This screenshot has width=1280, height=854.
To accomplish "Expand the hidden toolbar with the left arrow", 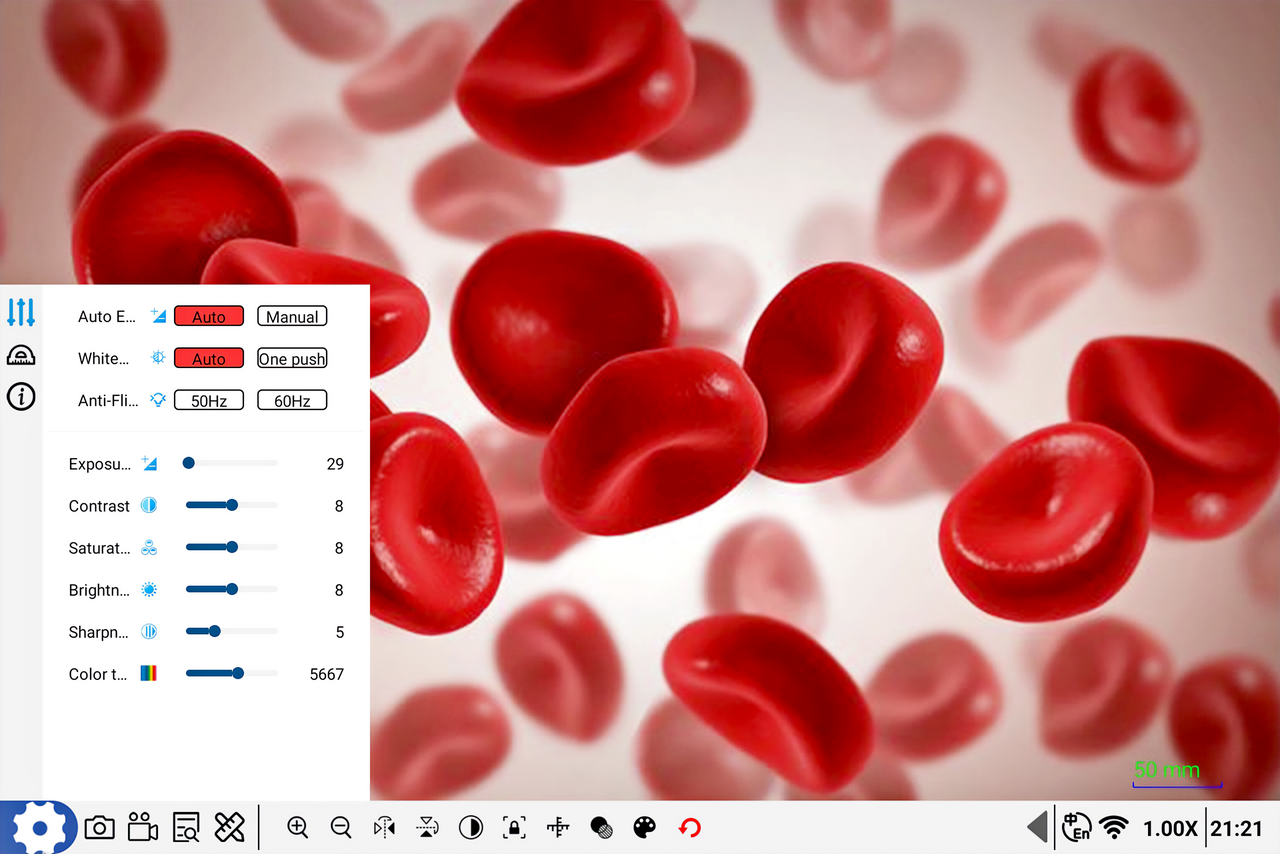I will coord(1038,828).
